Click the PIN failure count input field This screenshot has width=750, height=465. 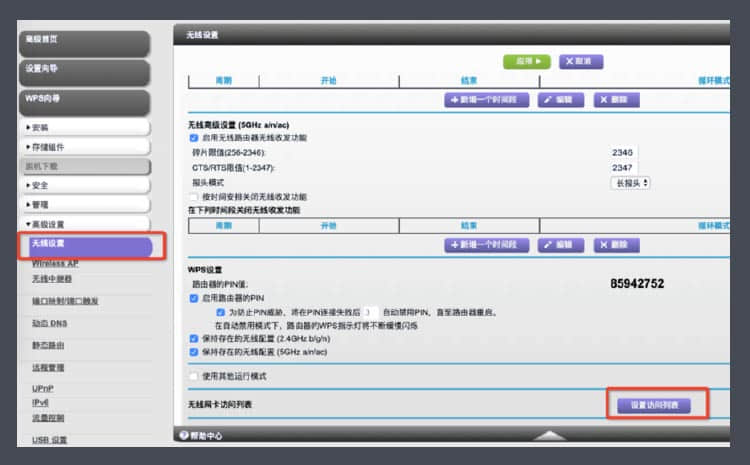pos(370,312)
